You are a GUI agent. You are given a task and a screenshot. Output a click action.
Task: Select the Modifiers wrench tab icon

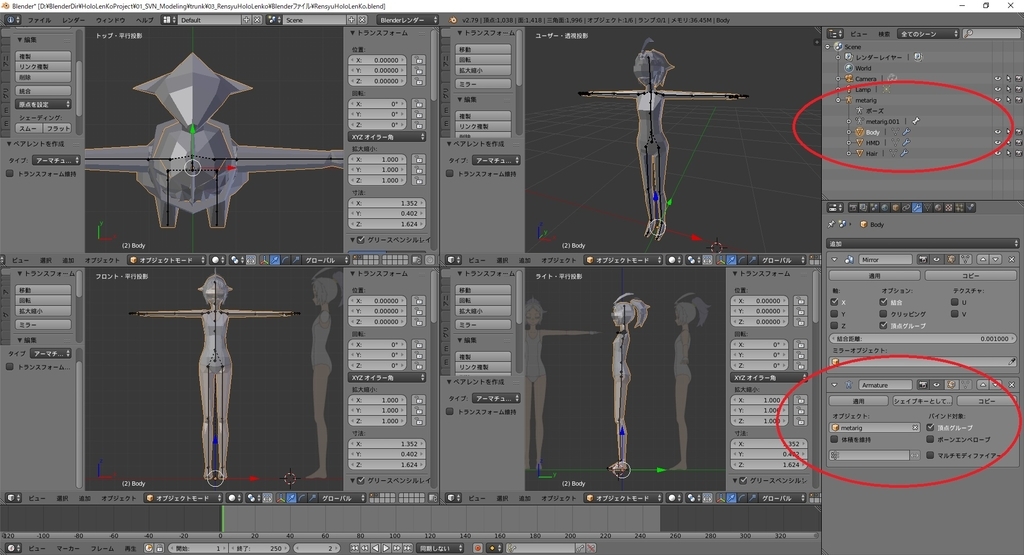[x=917, y=208]
